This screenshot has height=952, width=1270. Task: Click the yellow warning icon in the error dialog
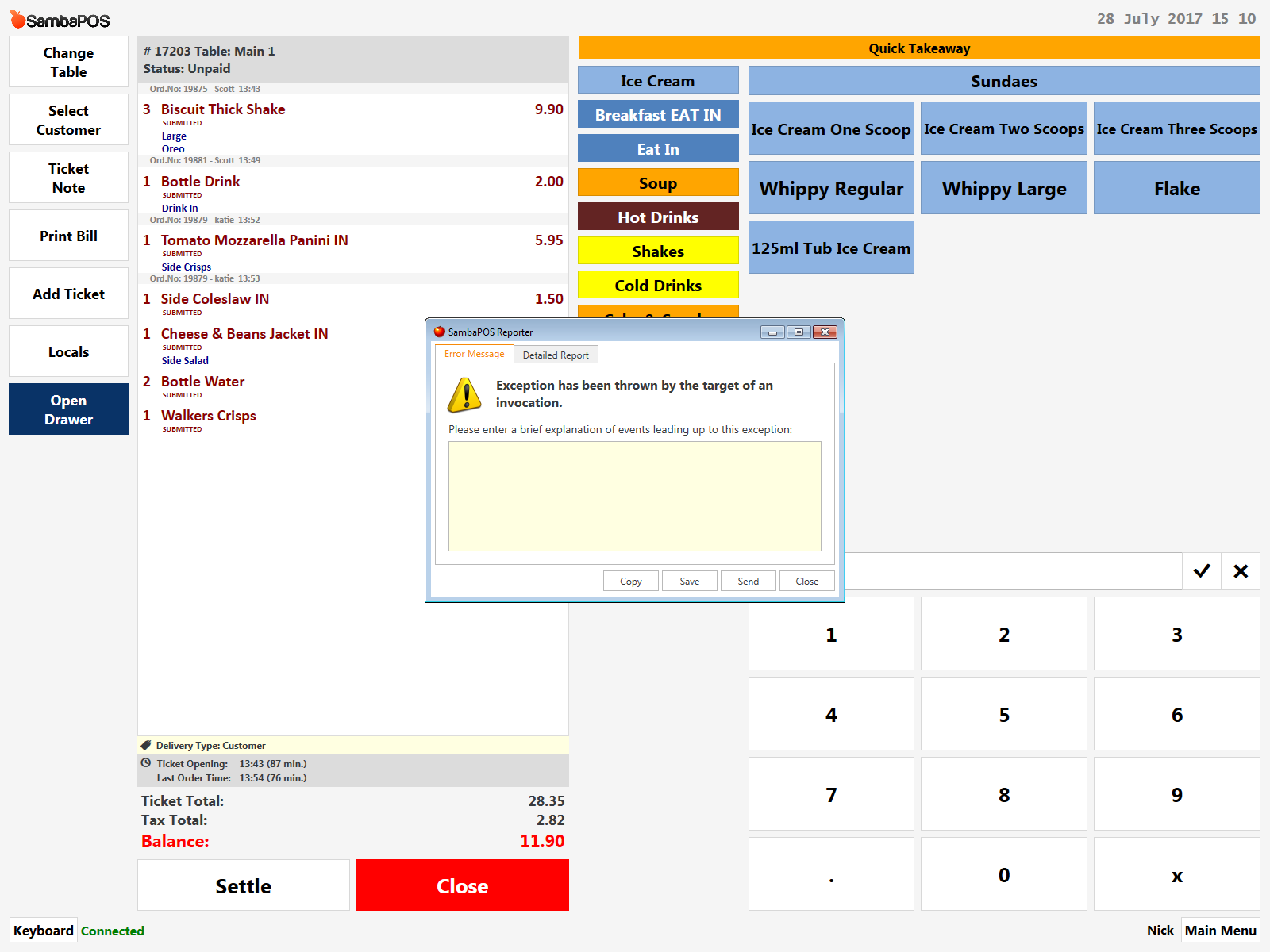(x=465, y=394)
